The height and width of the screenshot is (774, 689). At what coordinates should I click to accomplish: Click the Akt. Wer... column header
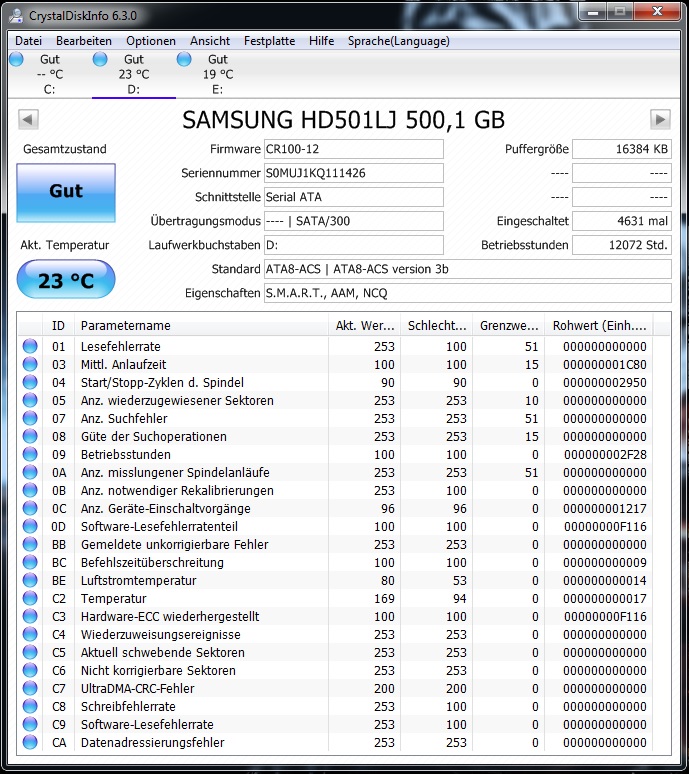click(365, 326)
